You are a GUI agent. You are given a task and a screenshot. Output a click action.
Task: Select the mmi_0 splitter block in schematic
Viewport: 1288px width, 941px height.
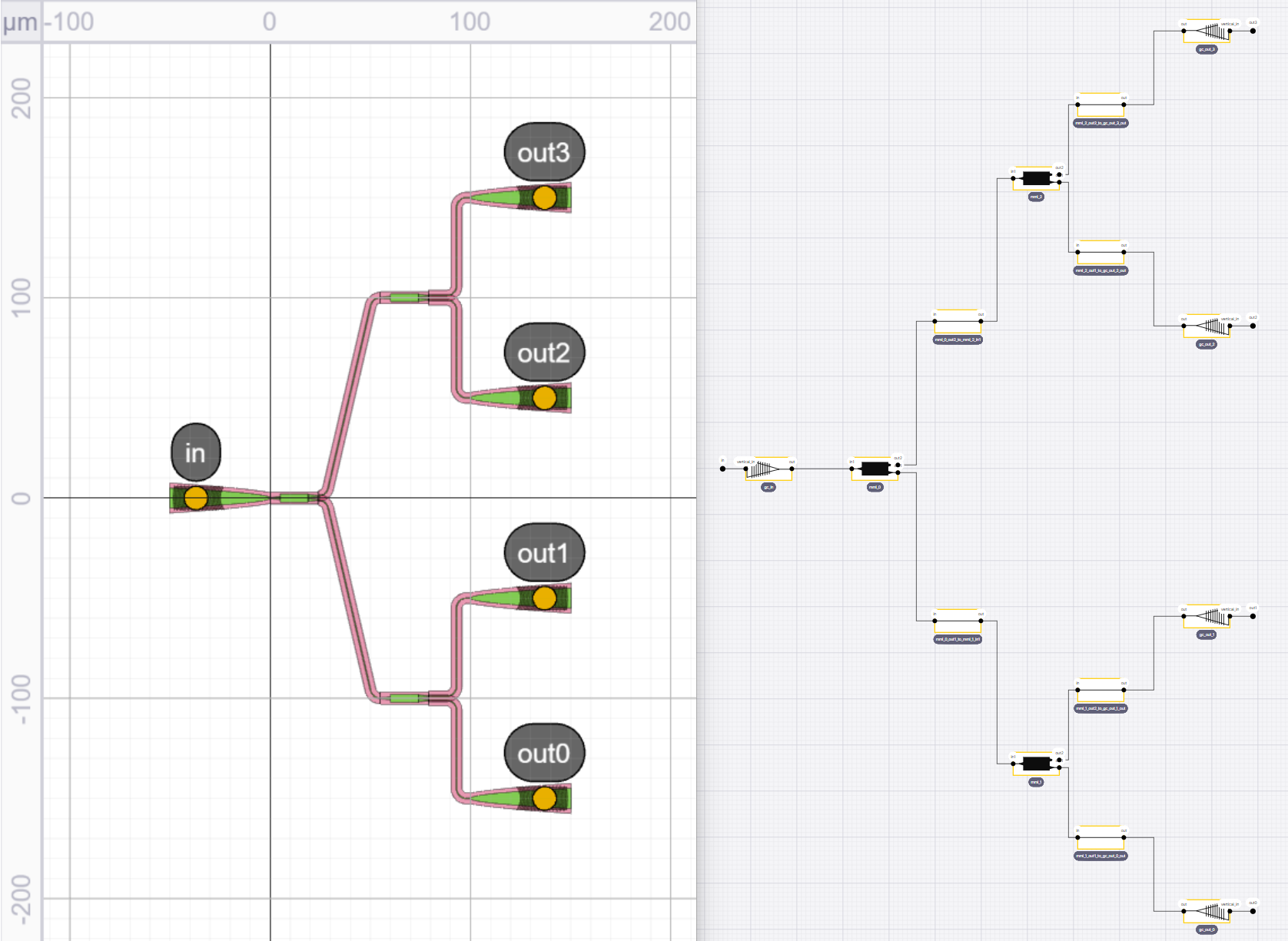(875, 469)
